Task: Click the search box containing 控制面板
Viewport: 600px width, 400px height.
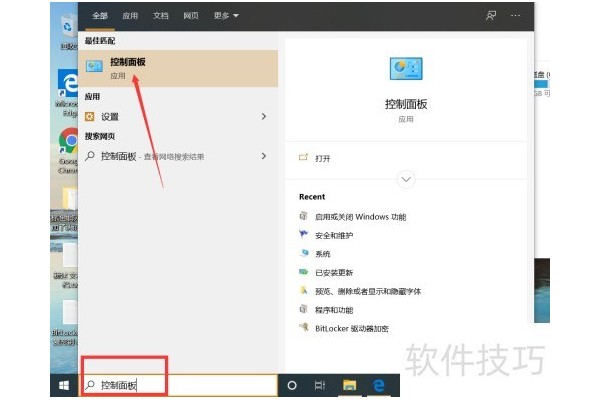Action: pyautogui.click(x=178, y=385)
